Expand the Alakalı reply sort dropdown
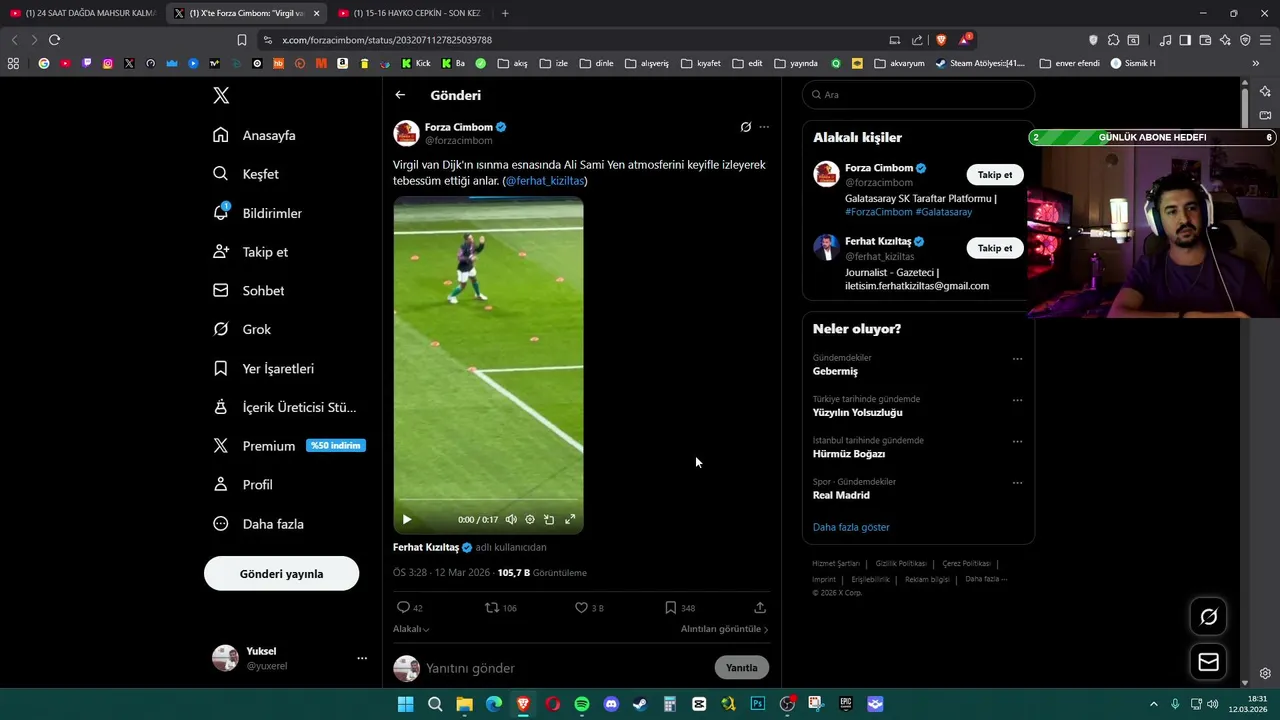1280x720 pixels. pos(411,629)
